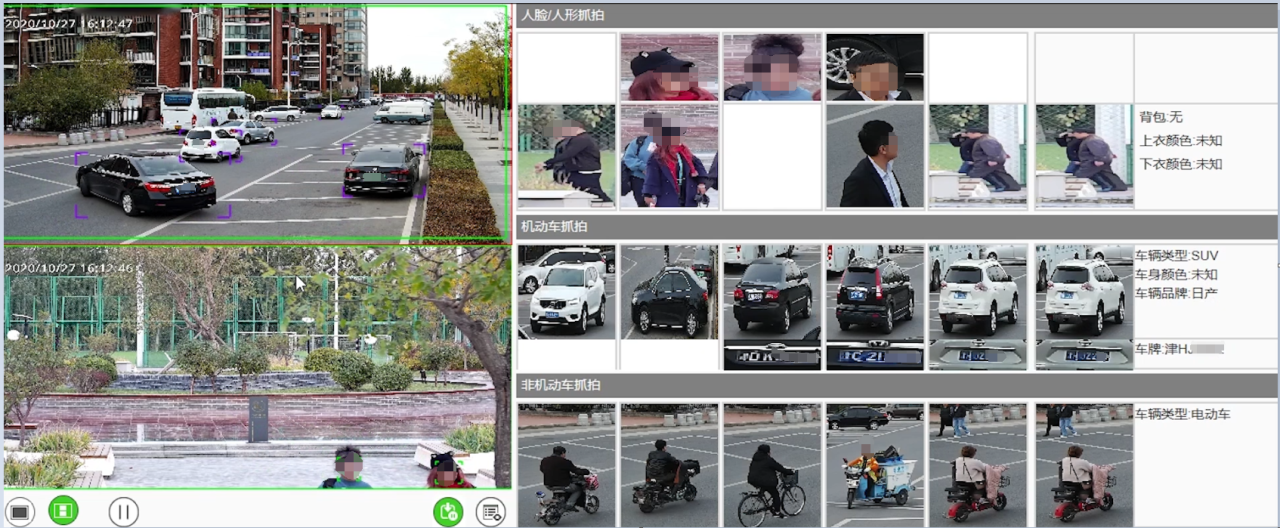Select the bottom park camera feed
1280x528 pixels.
coord(256,368)
